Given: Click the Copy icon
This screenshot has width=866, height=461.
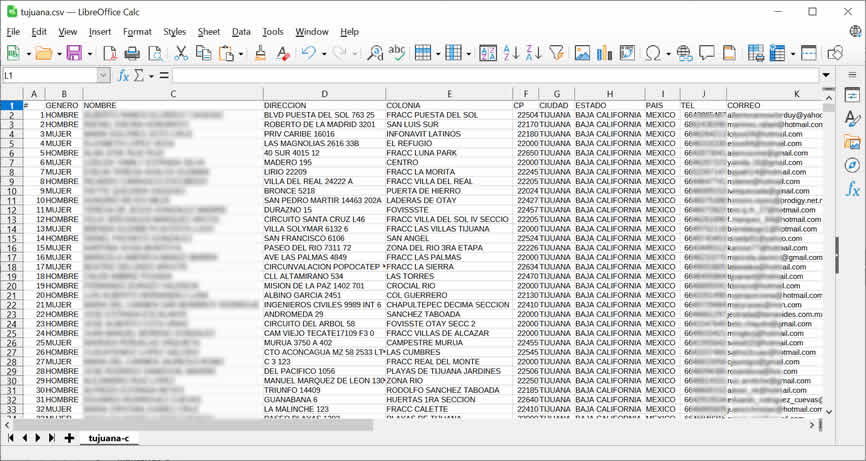Looking at the screenshot, I should click(x=204, y=53).
